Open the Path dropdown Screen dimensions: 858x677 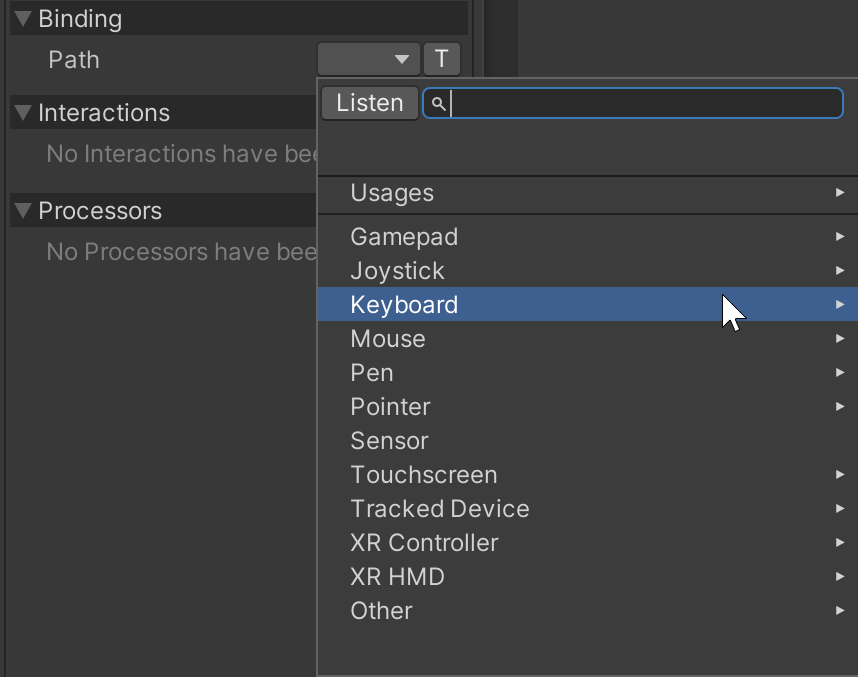pos(368,59)
